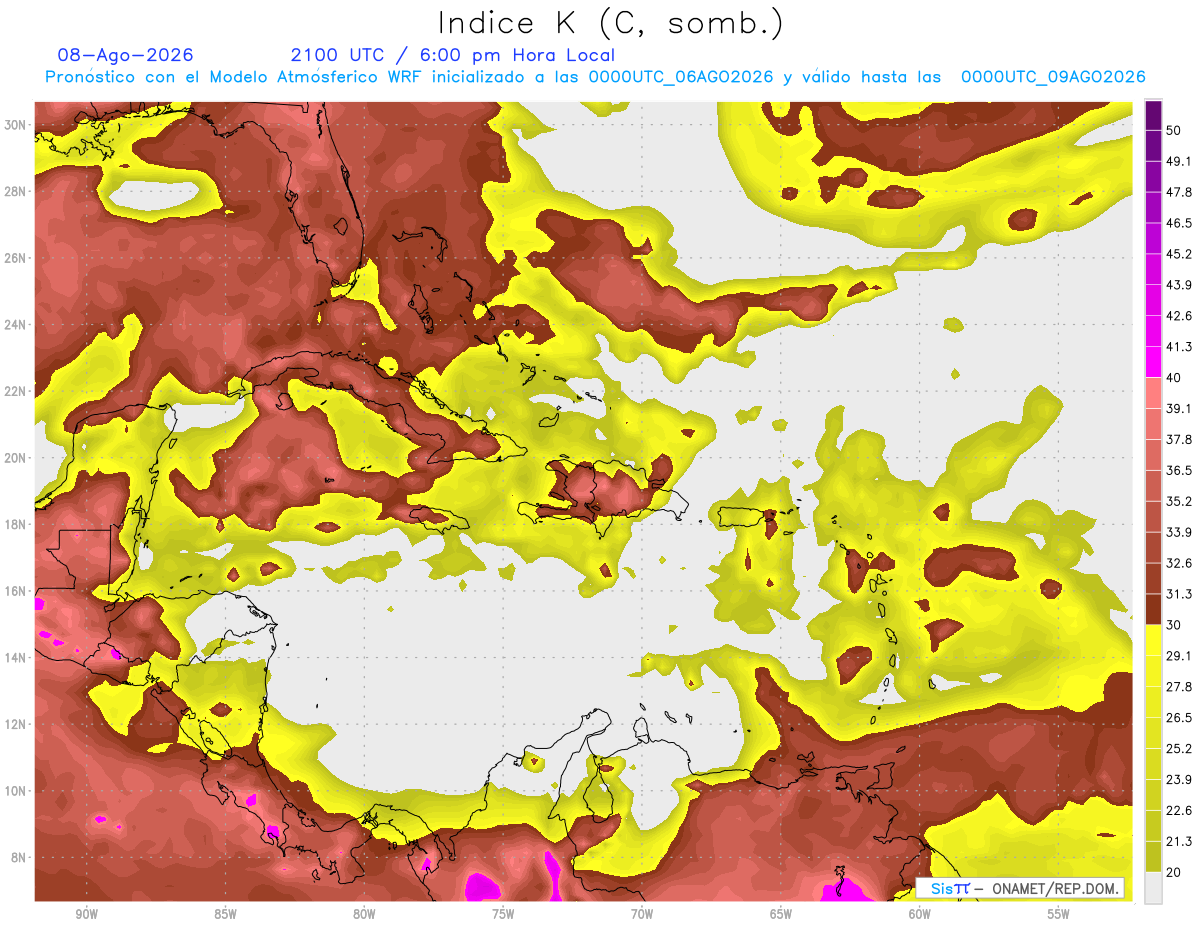Screen dimensions: 1200x927
Task: Click the colorbar value "25.2"
Action: click(1179, 749)
